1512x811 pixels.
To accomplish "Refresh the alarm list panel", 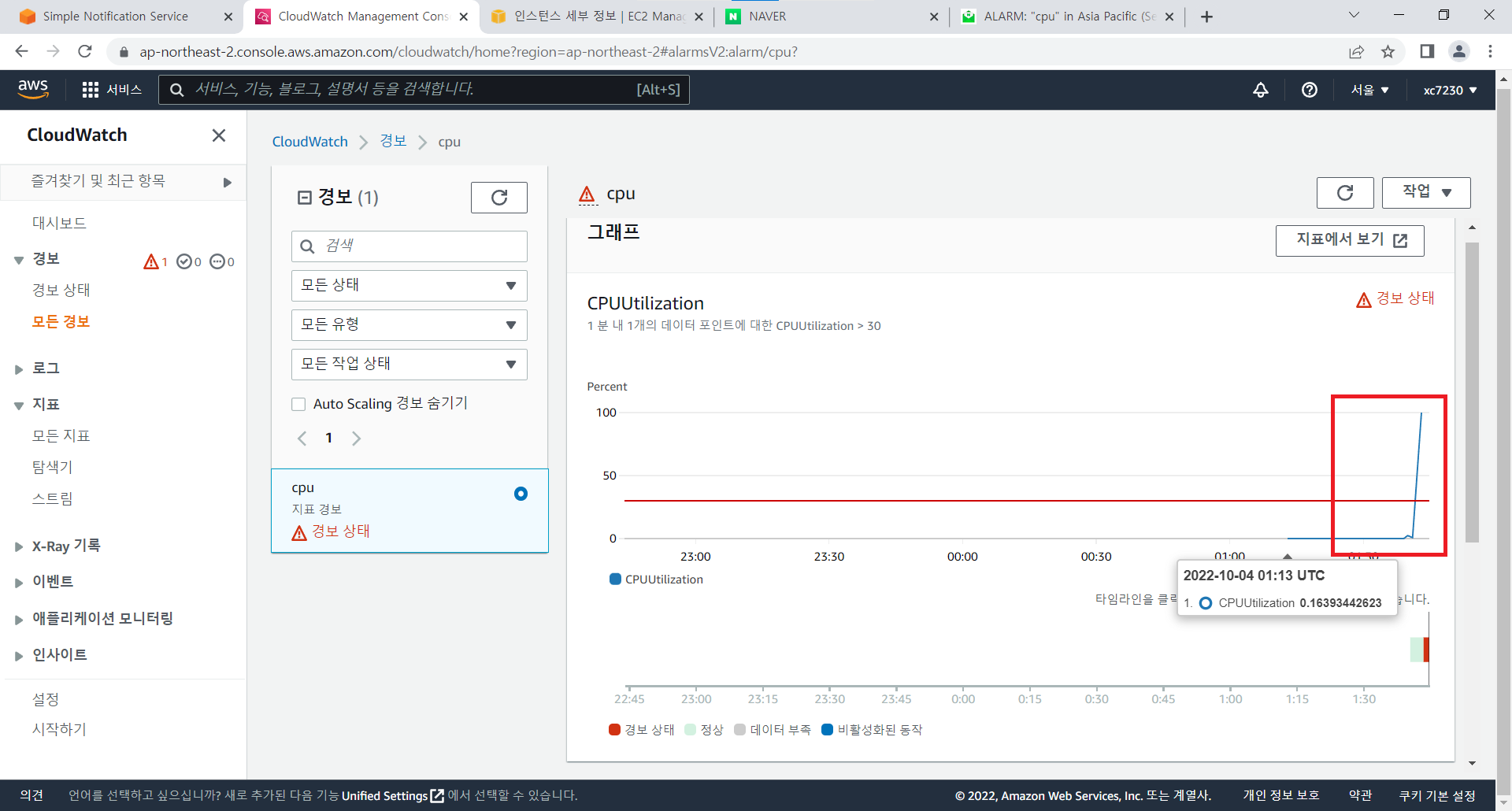I will tap(499, 198).
